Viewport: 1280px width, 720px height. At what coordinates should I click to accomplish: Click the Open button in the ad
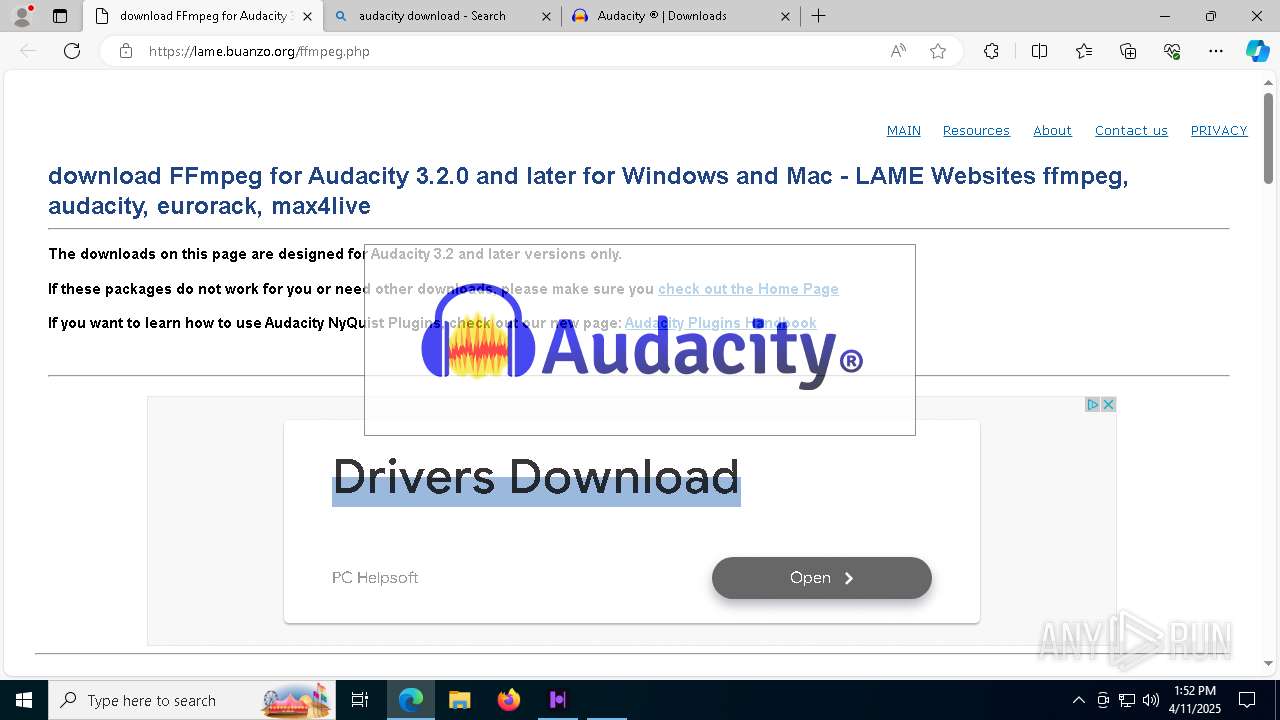tap(822, 578)
